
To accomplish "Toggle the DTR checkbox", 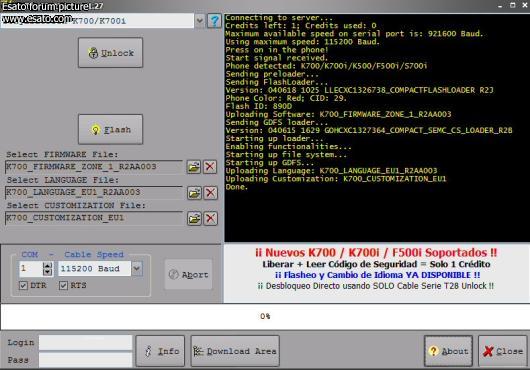I will coord(23,286).
